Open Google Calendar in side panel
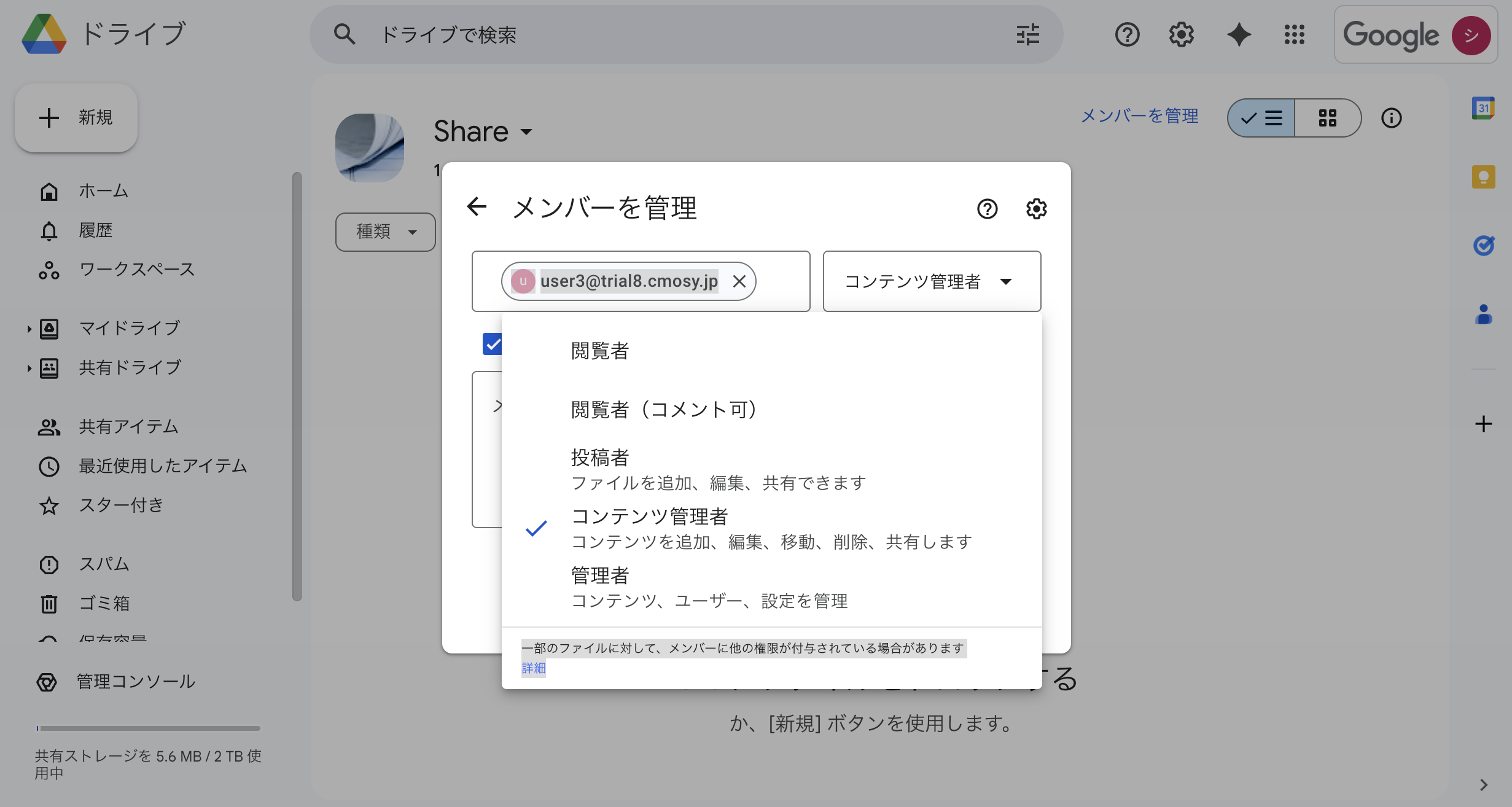The height and width of the screenshot is (807, 1512). 1484,108
